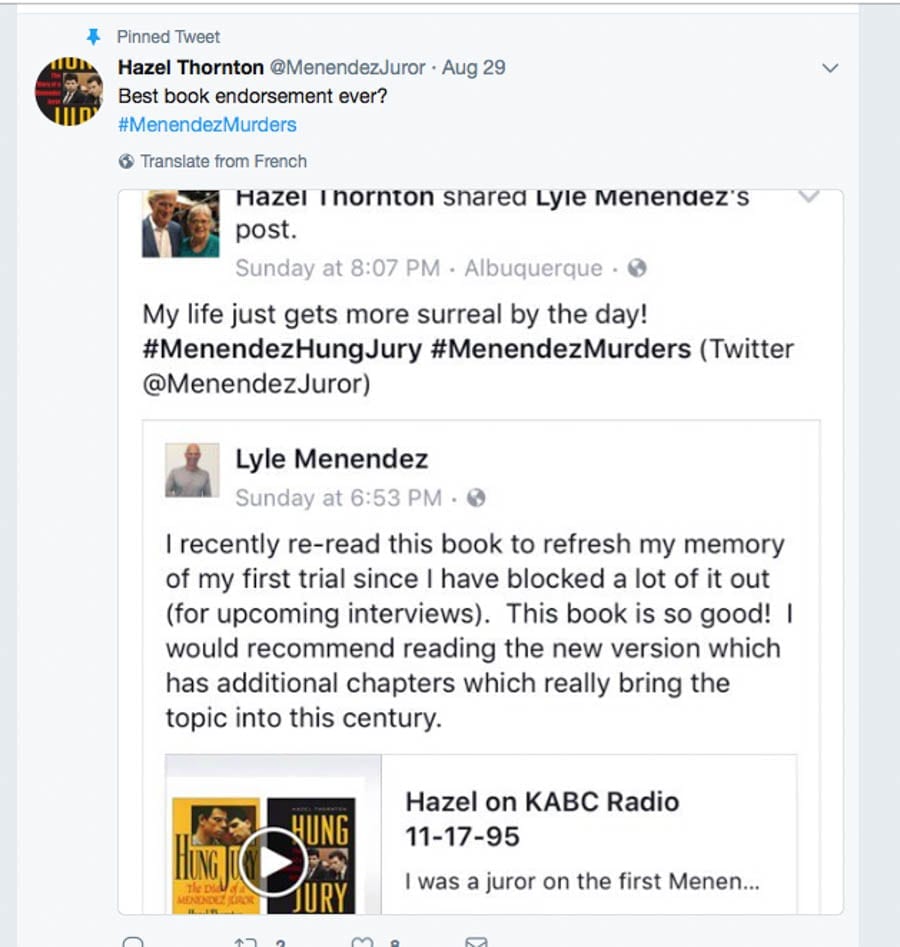
Task: Open the Lyle Menendez name in the post
Action: [x=331, y=459]
